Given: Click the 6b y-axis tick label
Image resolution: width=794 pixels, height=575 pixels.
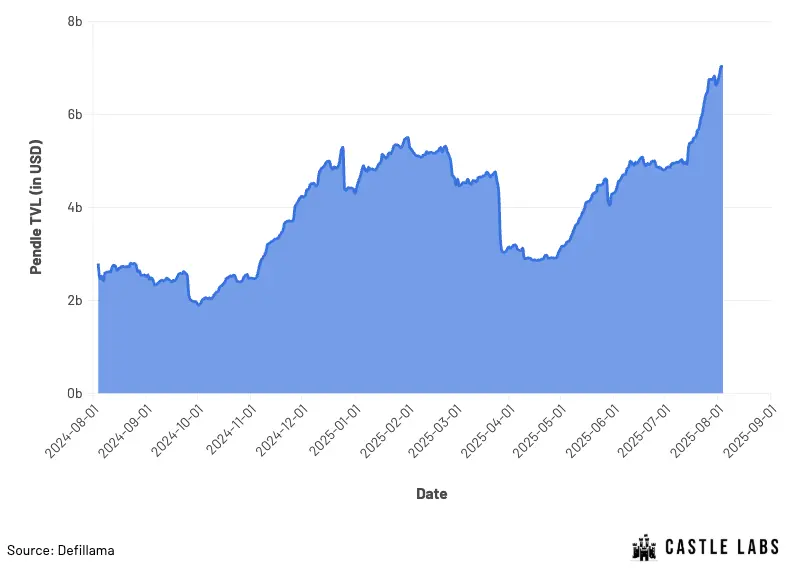Looking at the screenshot, I should pos(75,115).
